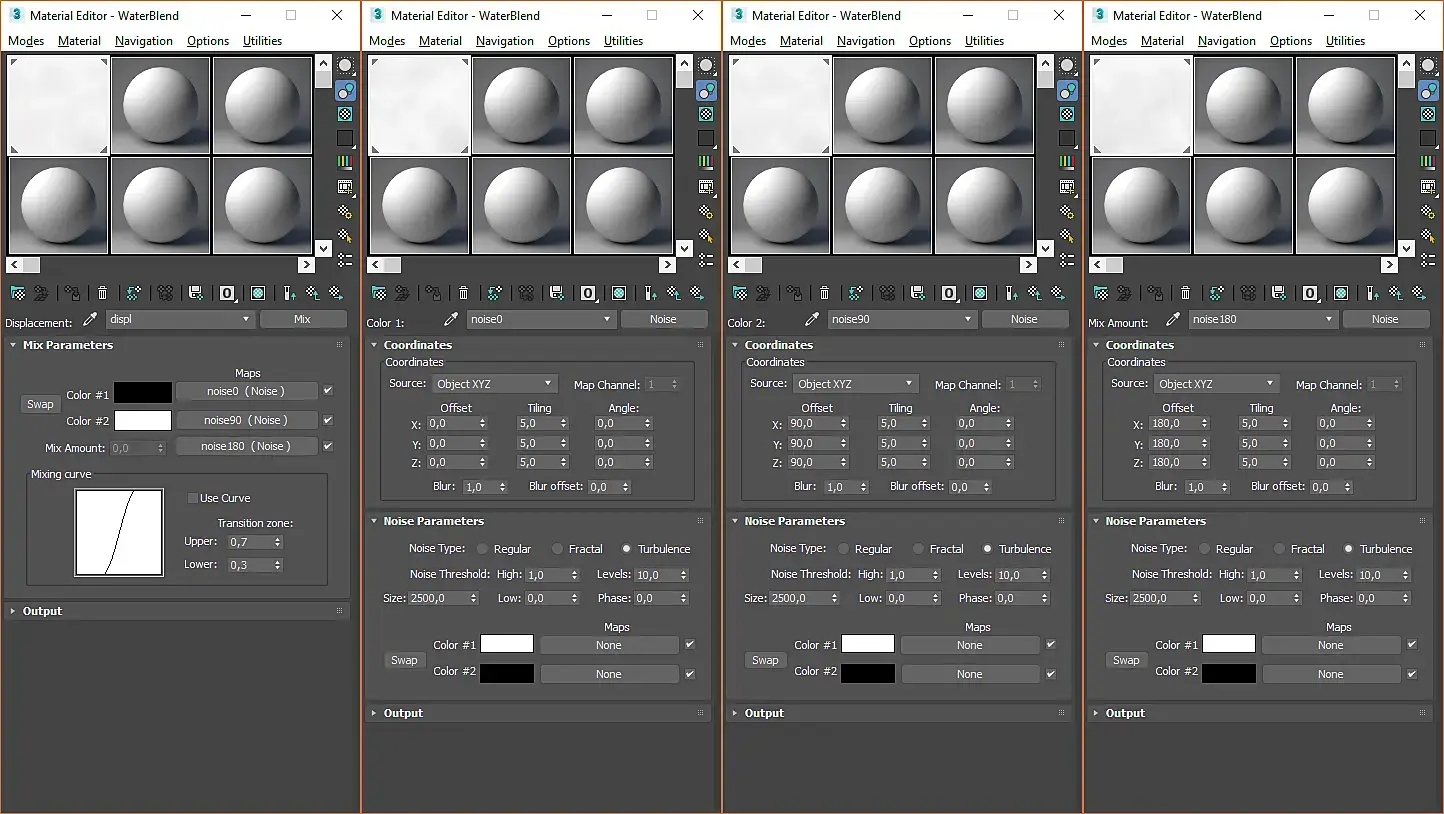
Task: Toggle checkered Background icon in noise0 window
Action: pyautogui.click(x=706, y=114)
